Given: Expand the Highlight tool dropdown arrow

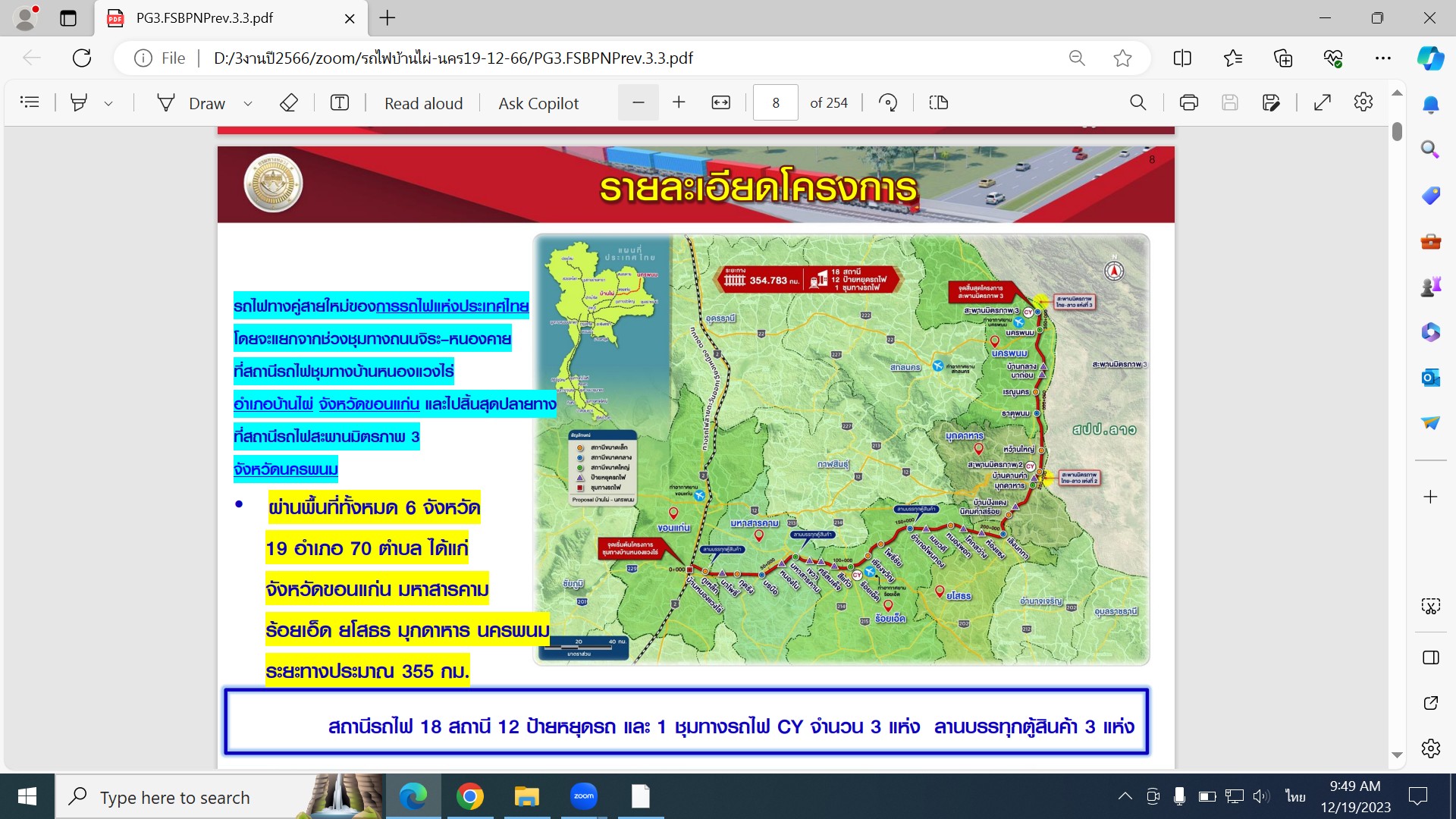Looking at the screenshot, I should tap(108, 104).
